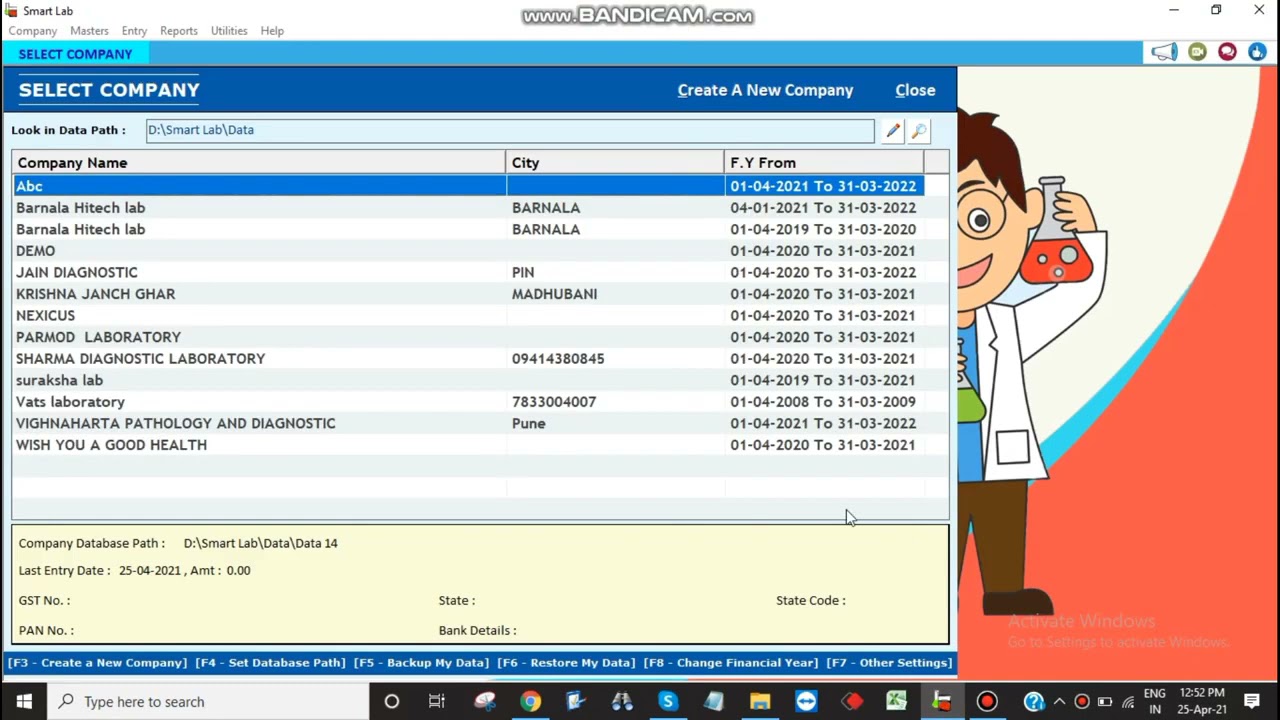Open the Windows notification center
1280x720 pixels.
[1252, 701]
